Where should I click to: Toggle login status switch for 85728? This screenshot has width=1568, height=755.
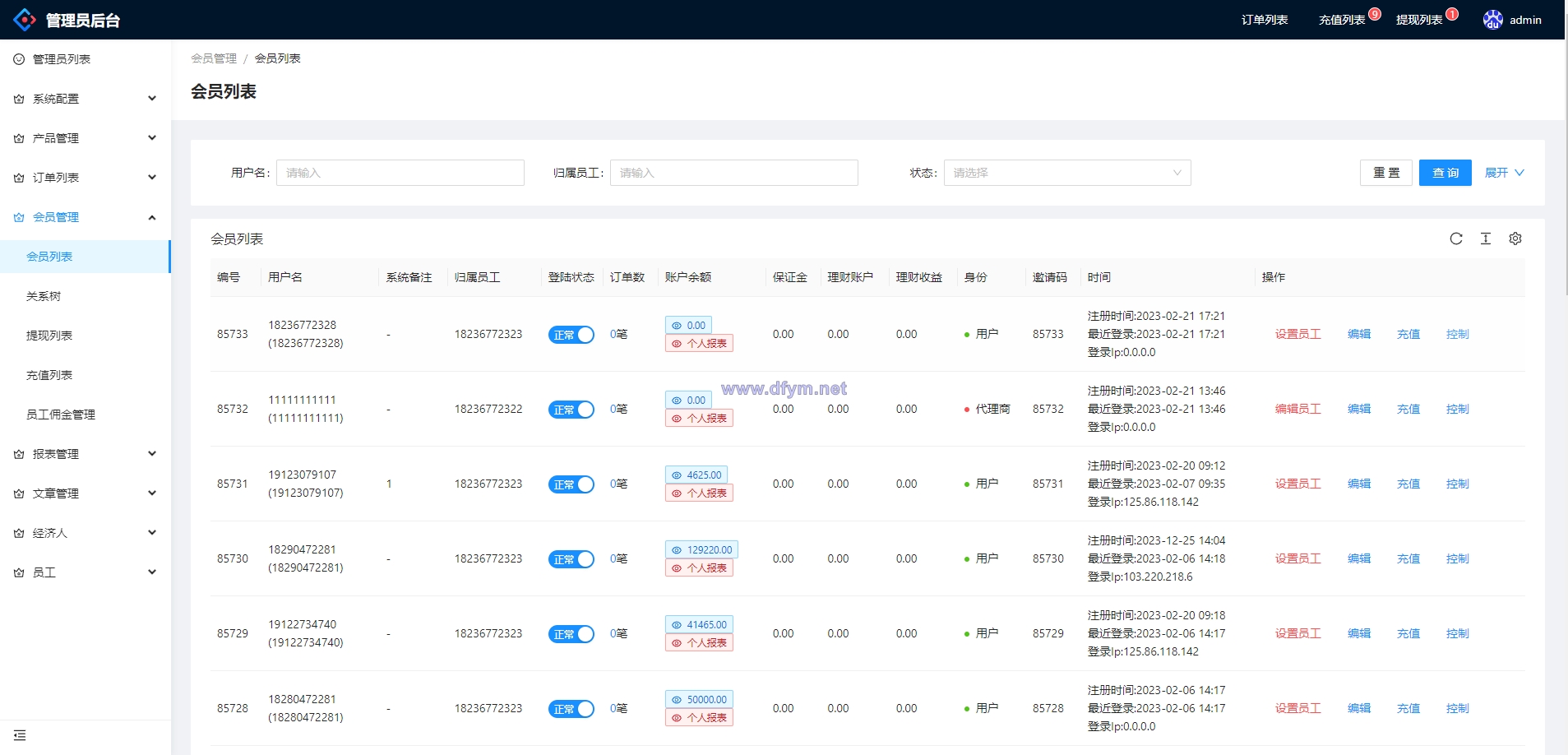(571, 709)
